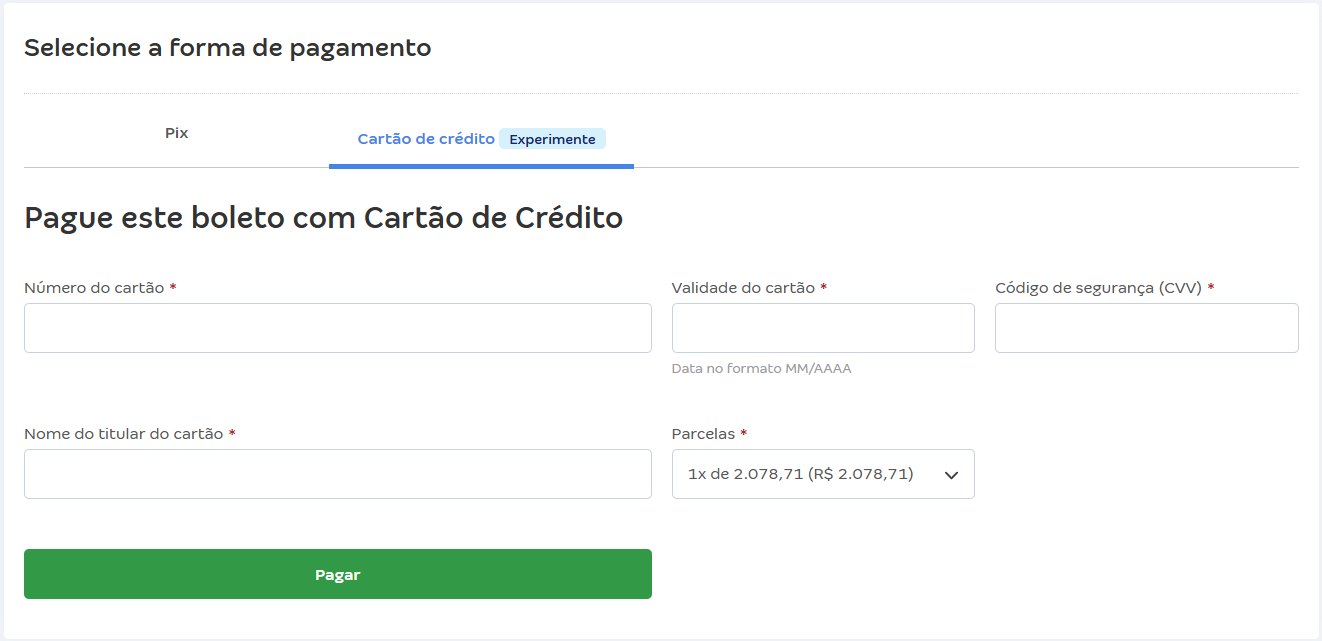Switch to the Pix payment tab
The height and width of the screenshot is (641, 1322).
coord(176,132)
